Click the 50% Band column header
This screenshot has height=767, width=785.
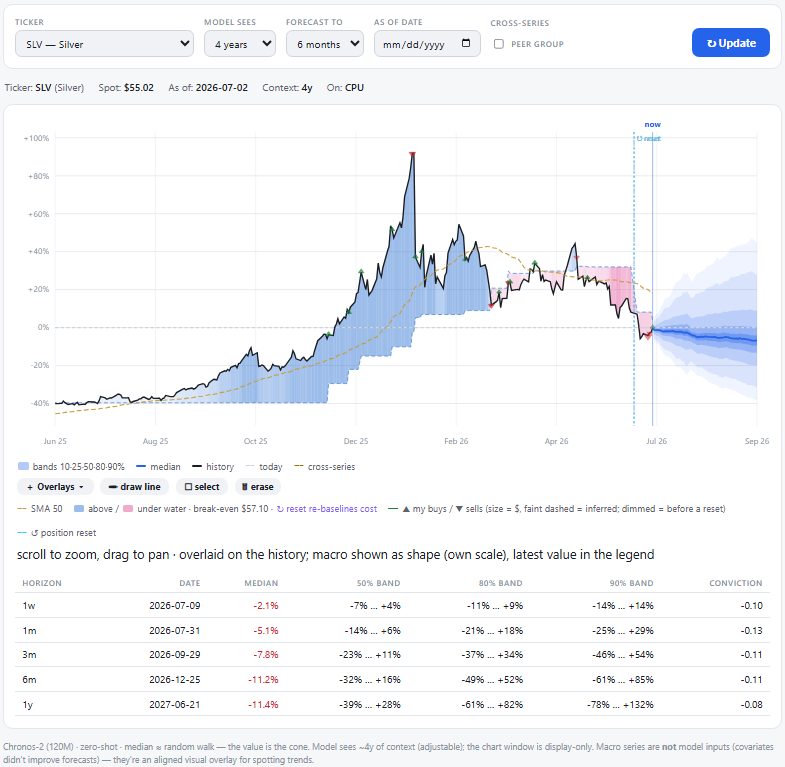(378, 583)
